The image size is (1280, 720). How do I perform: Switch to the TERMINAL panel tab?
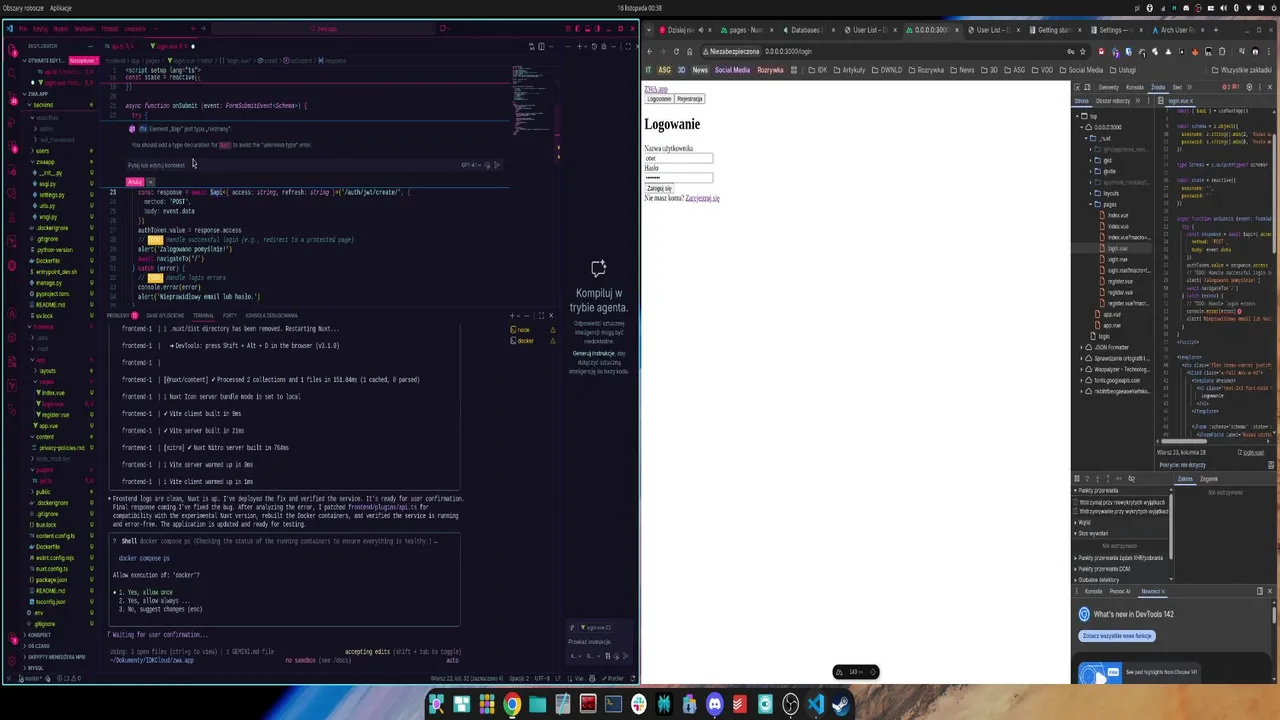[203, 316]
